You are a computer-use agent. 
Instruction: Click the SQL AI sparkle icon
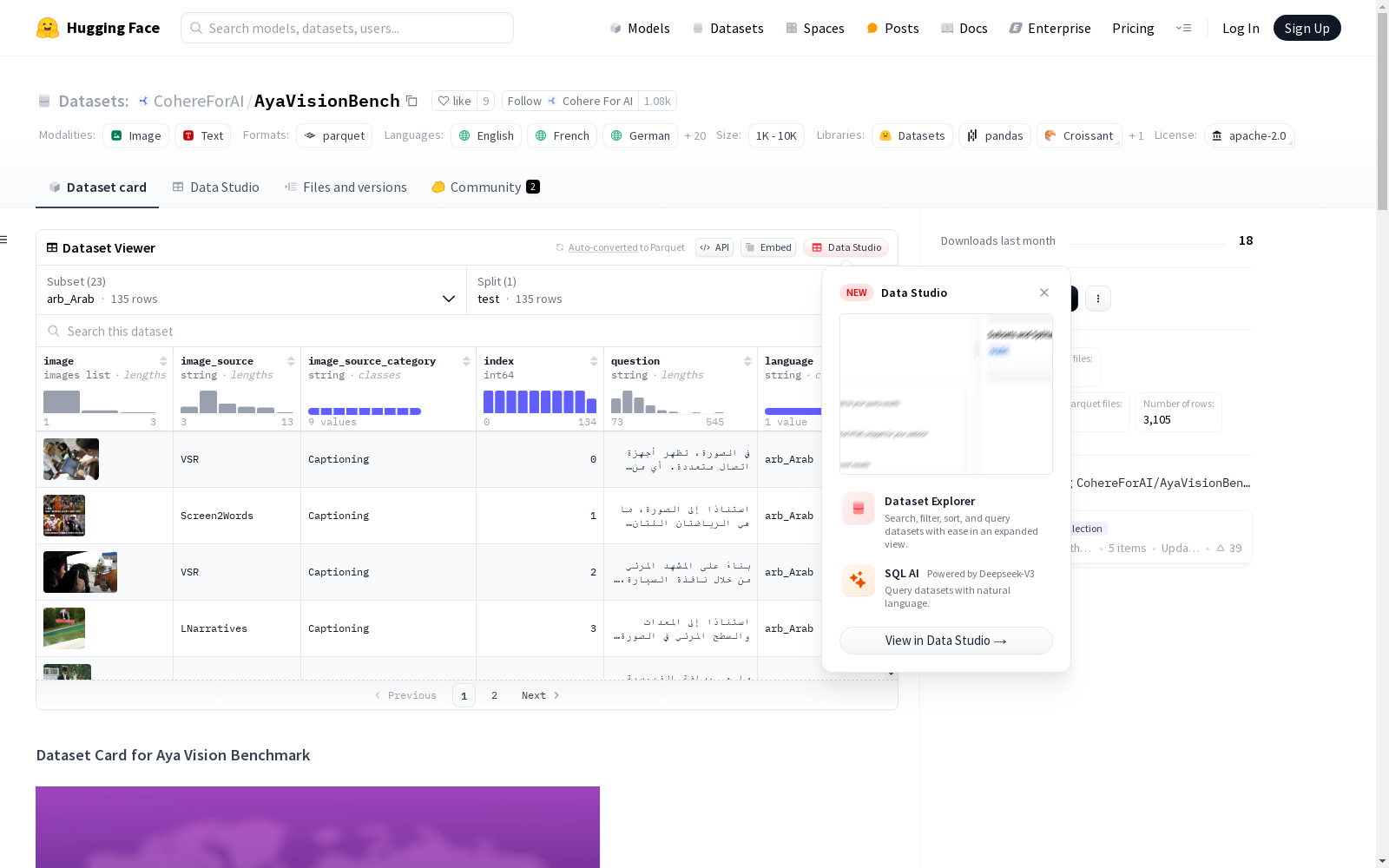pyautogui.click(x=859, y=580)
